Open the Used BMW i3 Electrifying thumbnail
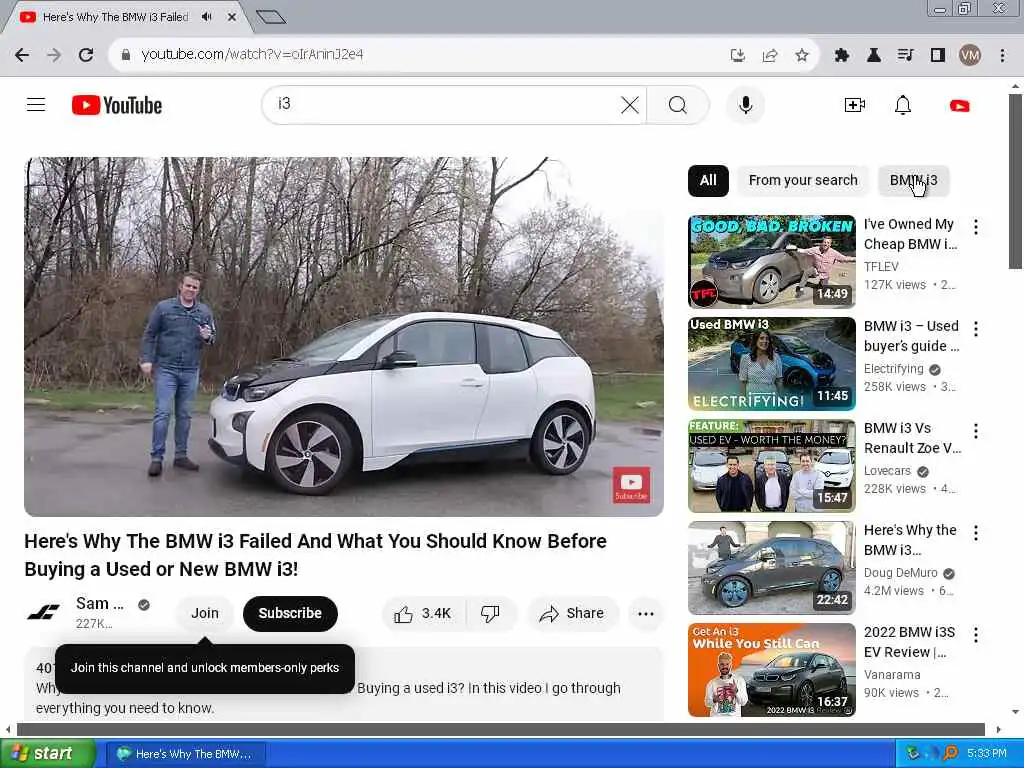1024x768 pixels. coord(771,364)
